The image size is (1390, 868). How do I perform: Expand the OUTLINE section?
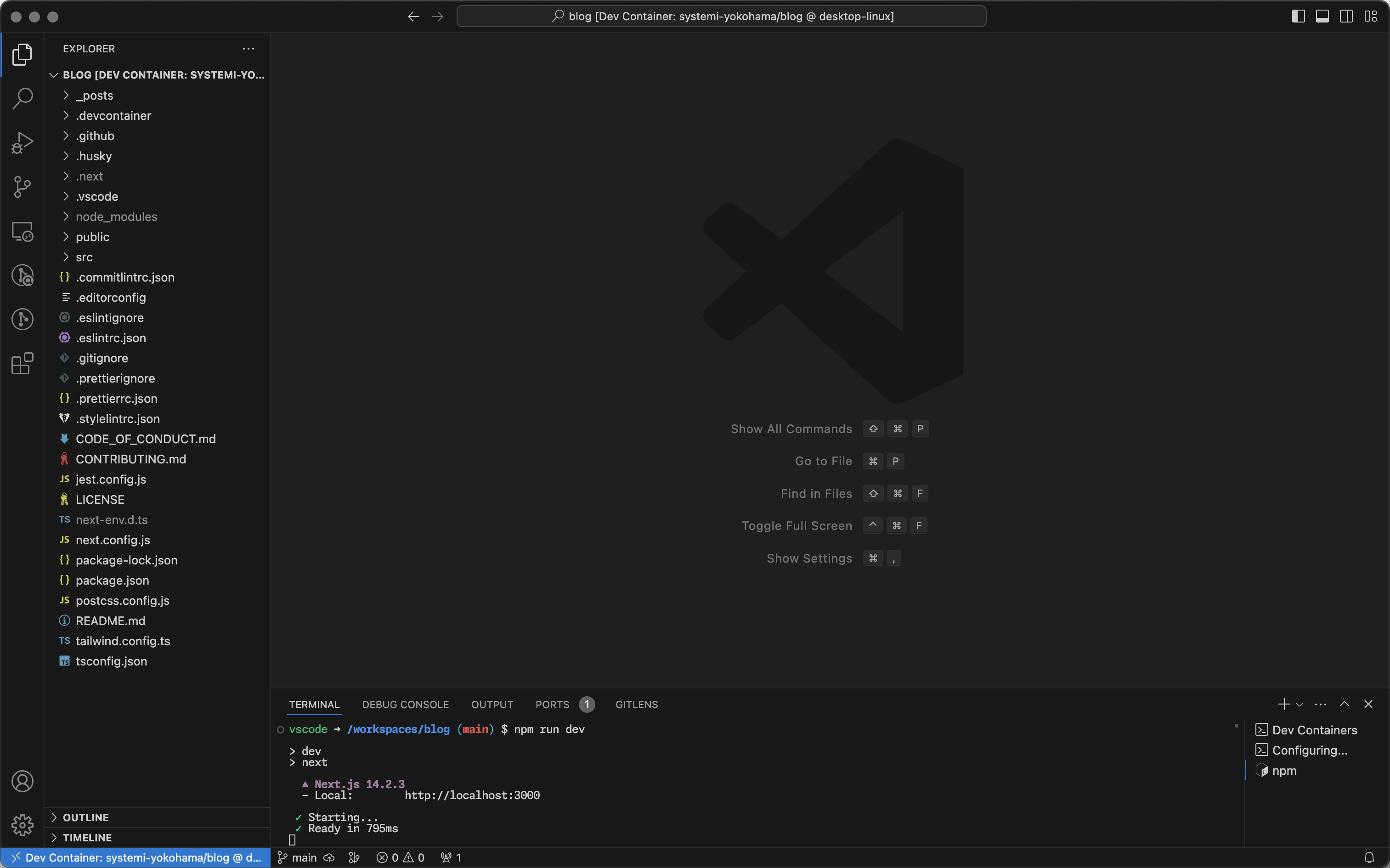pyautogui.click(x=157, y=817)
